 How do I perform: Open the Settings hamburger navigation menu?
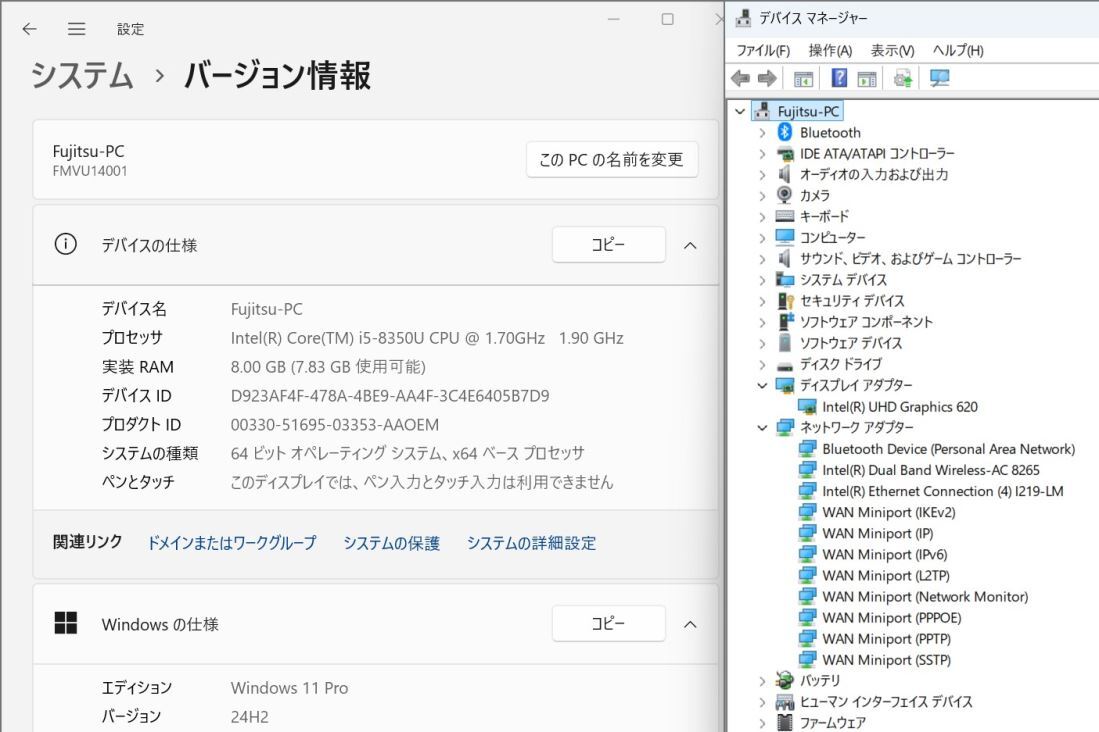coord(76,29)
